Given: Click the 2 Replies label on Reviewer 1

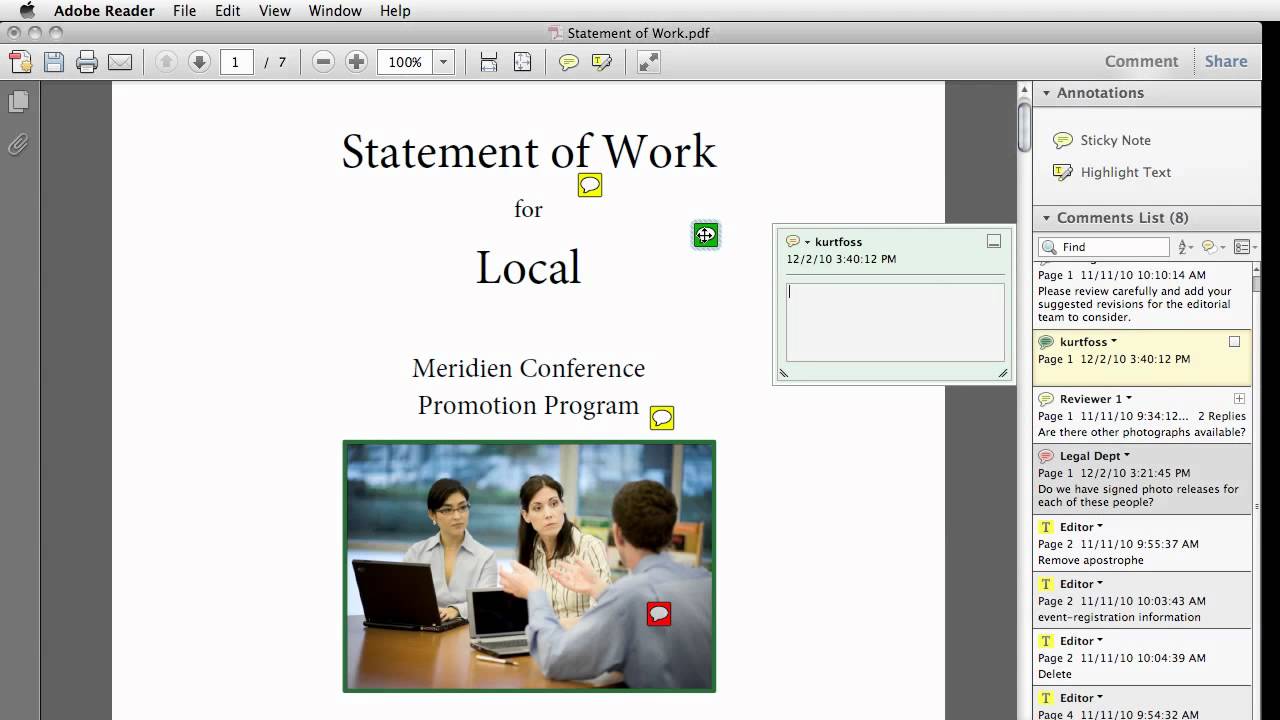Looking at the screenshot, I should [x=1222, y=416].
